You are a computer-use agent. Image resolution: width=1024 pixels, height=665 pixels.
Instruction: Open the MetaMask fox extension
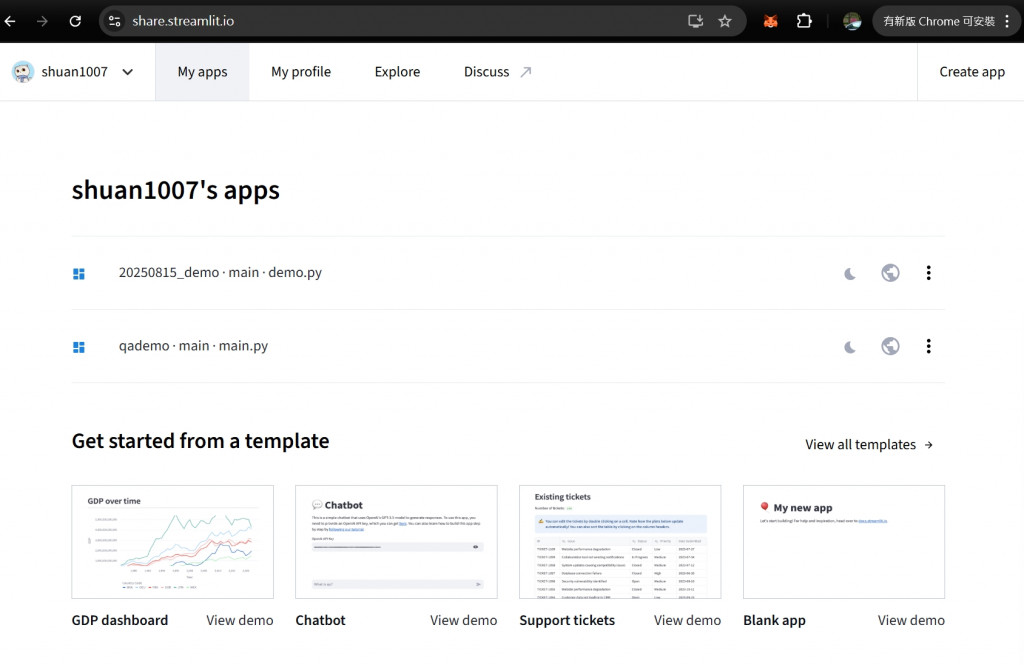[771, 21]
